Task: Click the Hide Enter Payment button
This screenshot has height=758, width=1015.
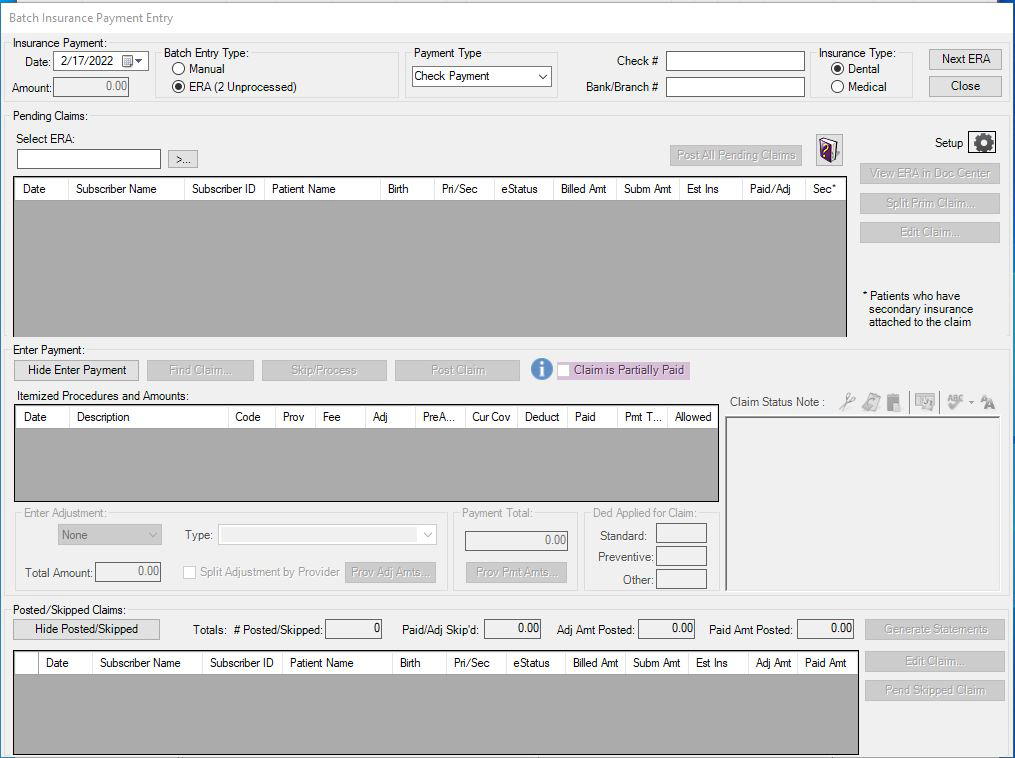Action: 77,370
